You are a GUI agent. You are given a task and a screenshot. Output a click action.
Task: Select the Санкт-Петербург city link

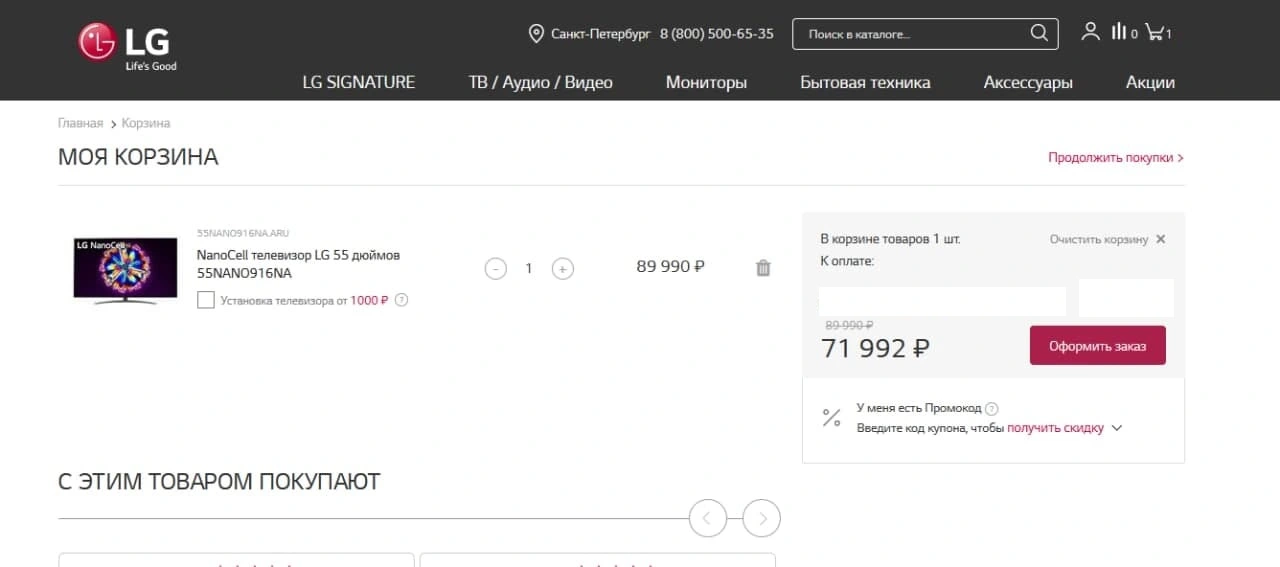point(601,34)
